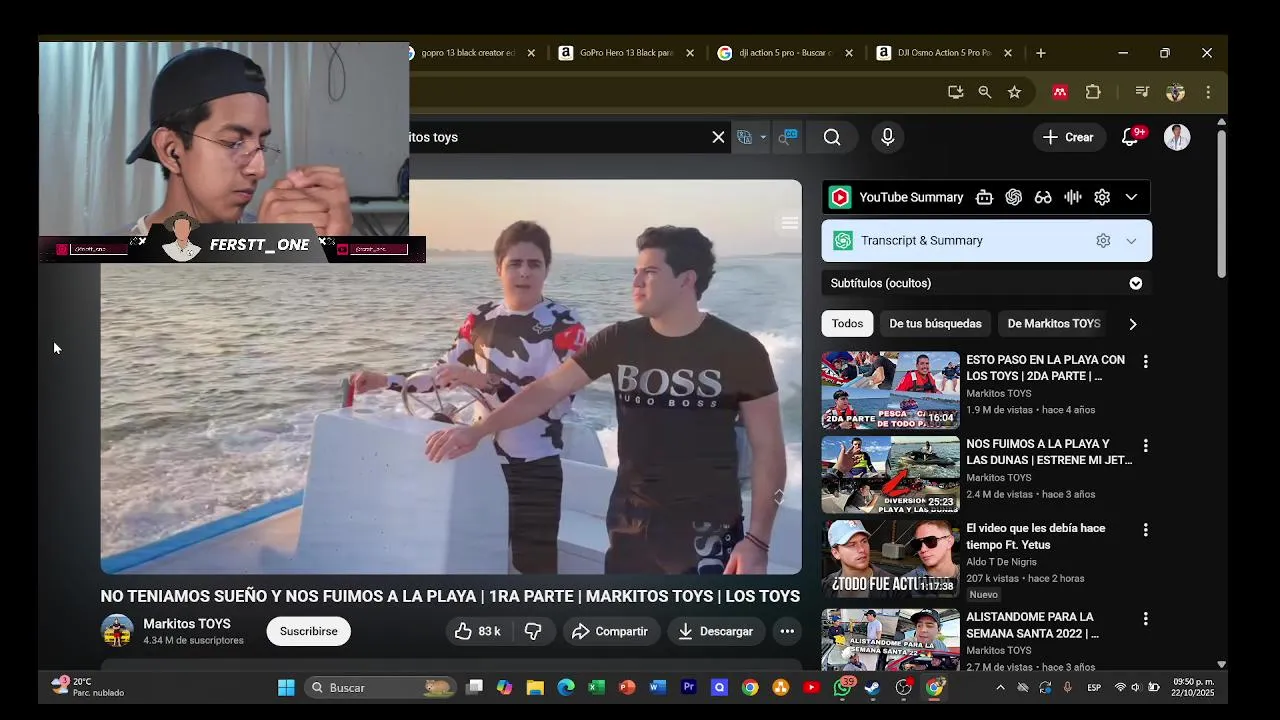
Task: Click the install app icon in address bar
Action: point(955,92)
